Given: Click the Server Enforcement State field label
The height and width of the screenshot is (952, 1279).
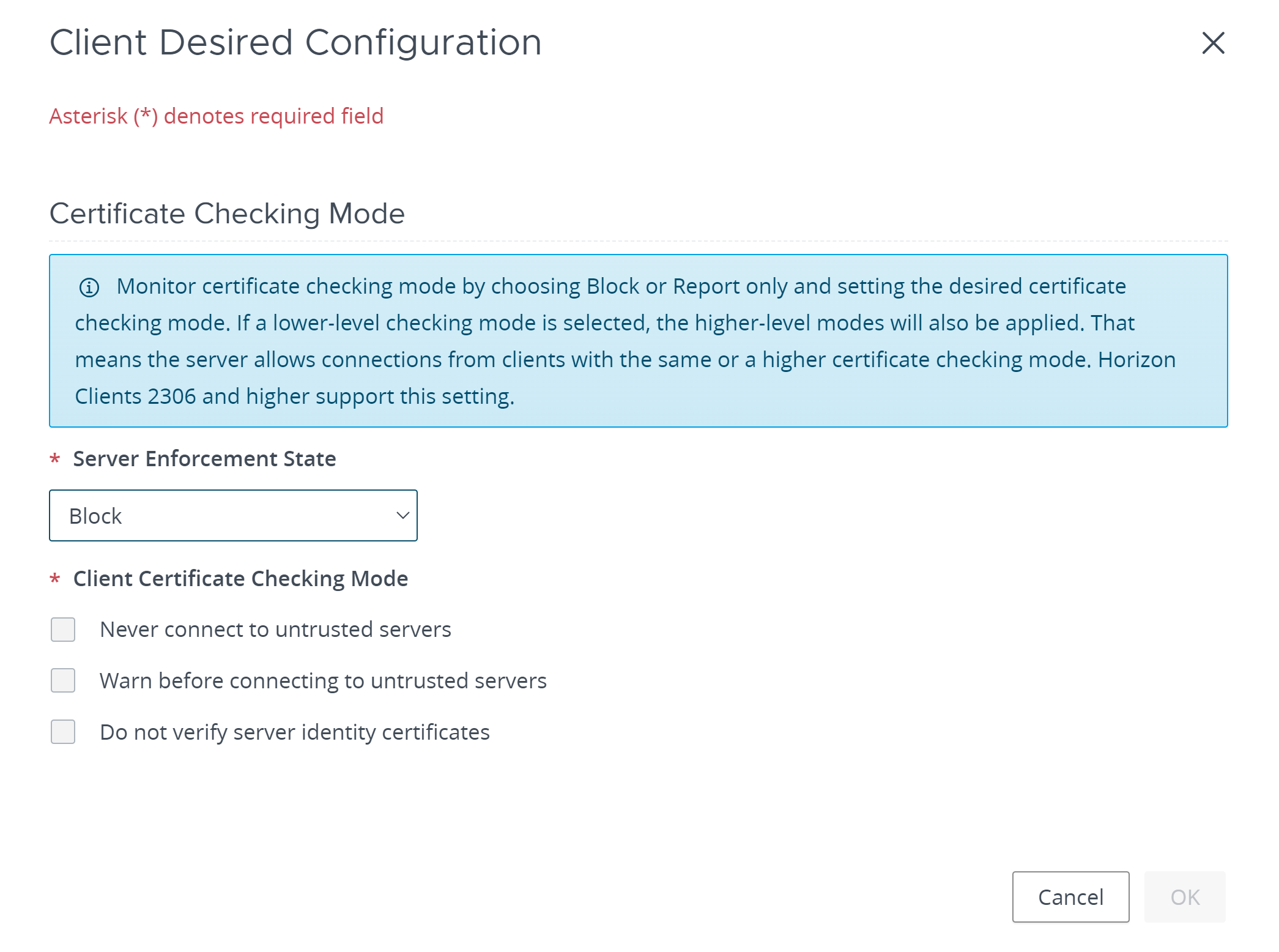Looking at the screenshot, I should click(x=204, y=459).
